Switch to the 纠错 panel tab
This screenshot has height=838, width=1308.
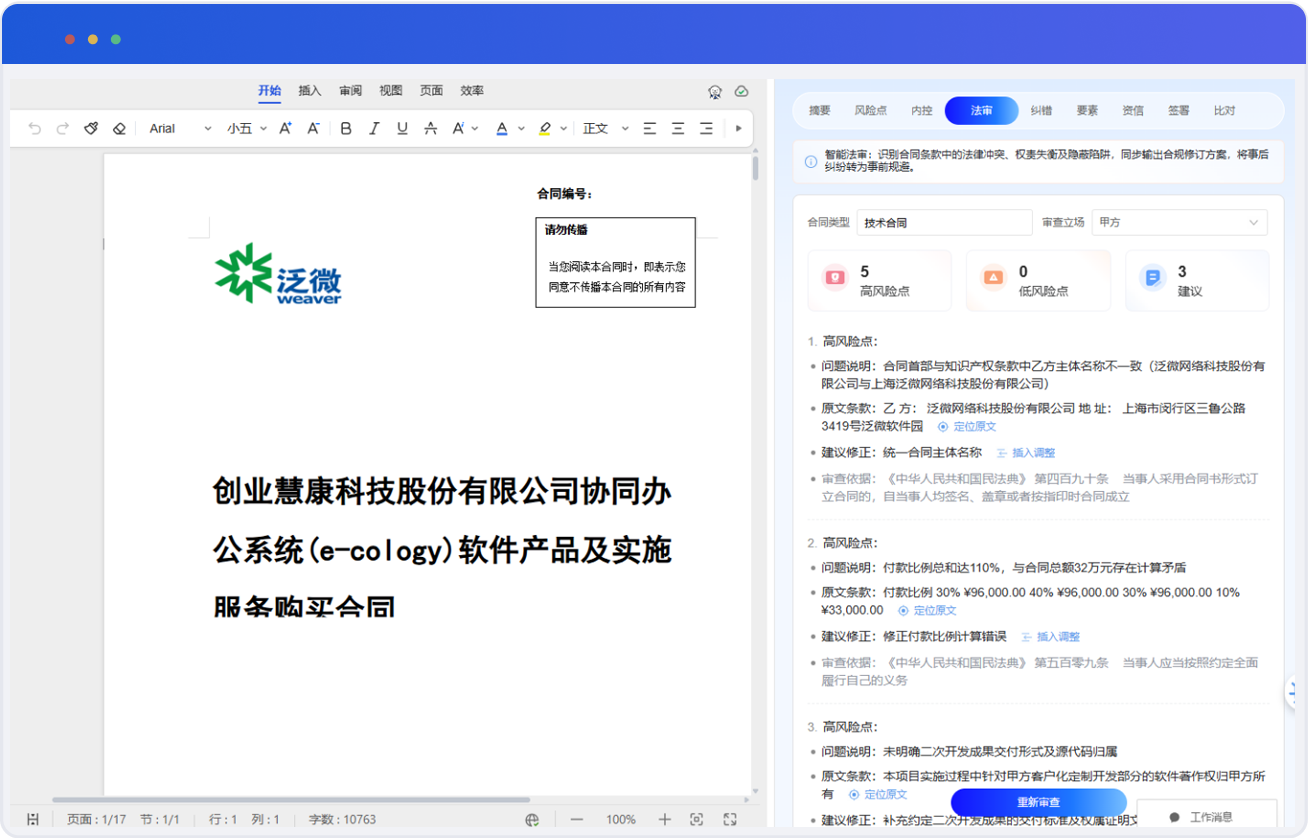point(1041,111)
